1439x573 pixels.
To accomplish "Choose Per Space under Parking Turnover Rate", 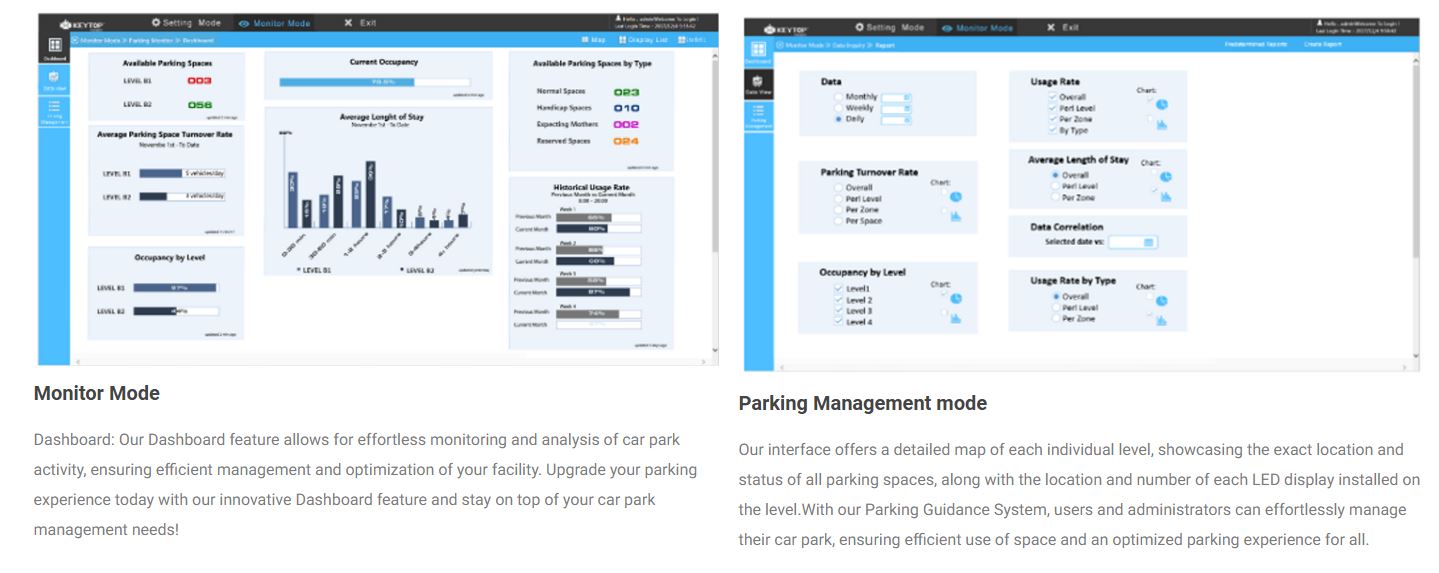I will click(x=838, y=221).
